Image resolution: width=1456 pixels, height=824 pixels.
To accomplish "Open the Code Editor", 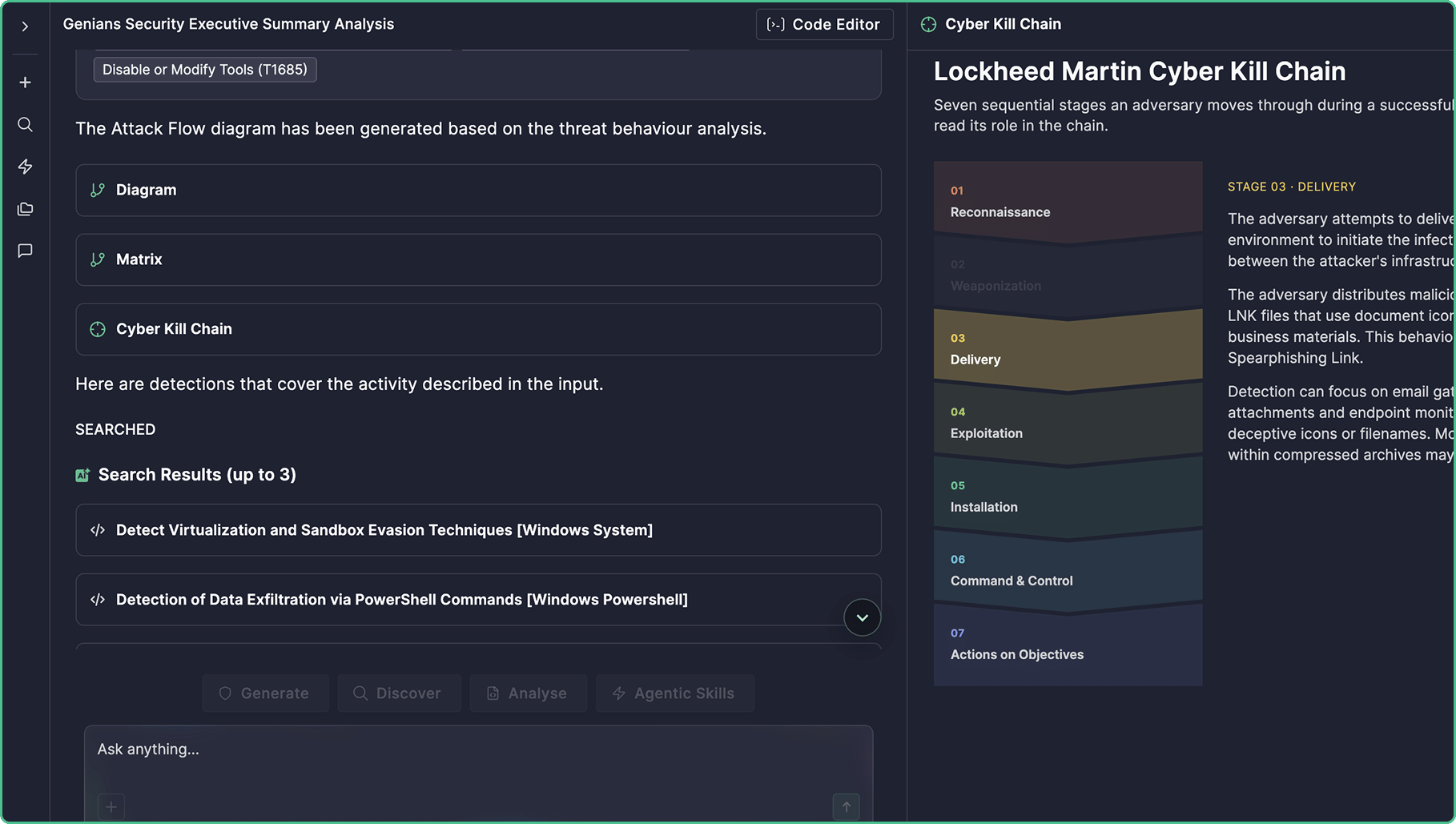I will pos(824,25).
